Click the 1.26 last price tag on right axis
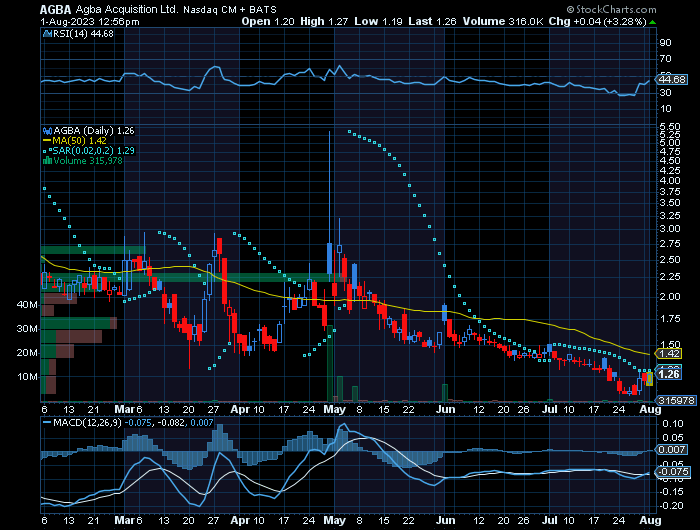This screenshot has height=530, width=700. [669, 374]
